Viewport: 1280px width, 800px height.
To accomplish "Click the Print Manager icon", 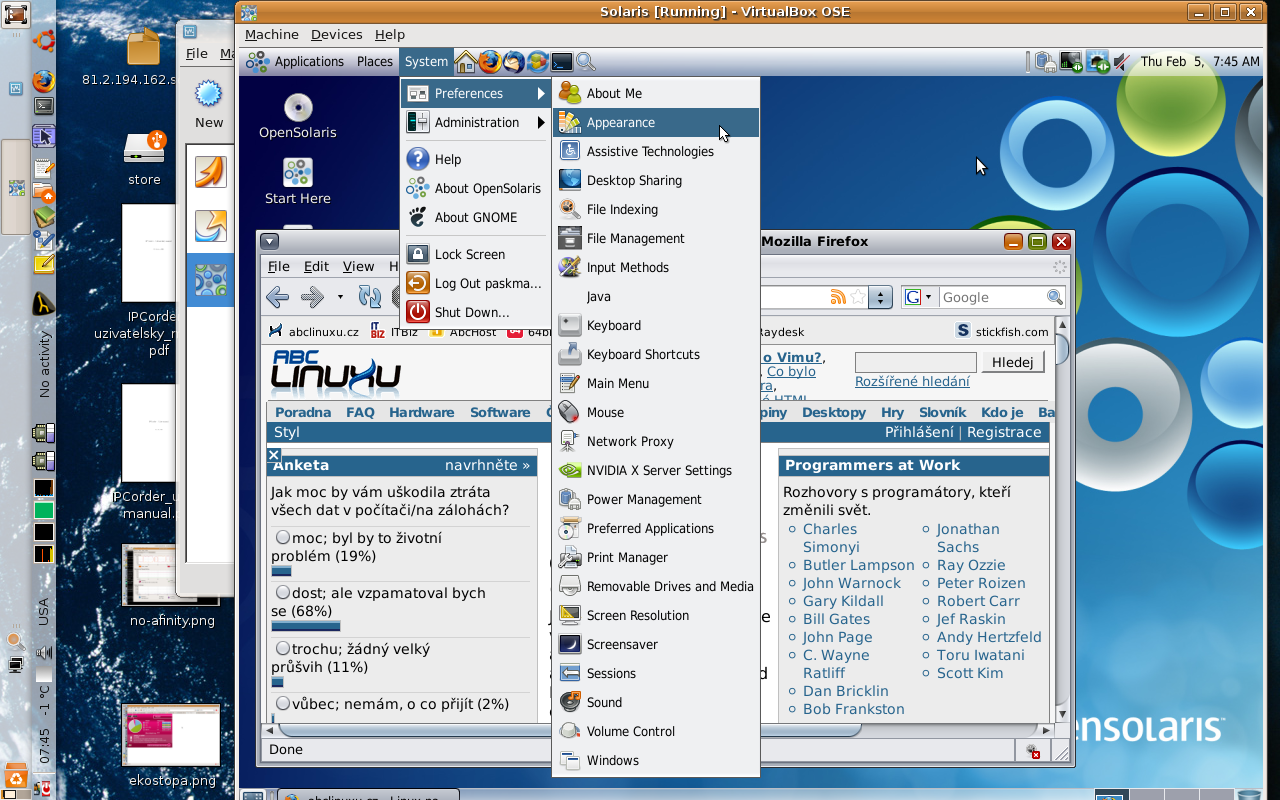I will coord(569,557).
